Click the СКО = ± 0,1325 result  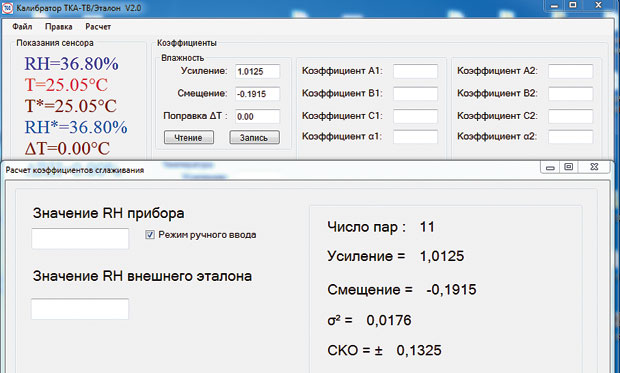tap(384, 350)
